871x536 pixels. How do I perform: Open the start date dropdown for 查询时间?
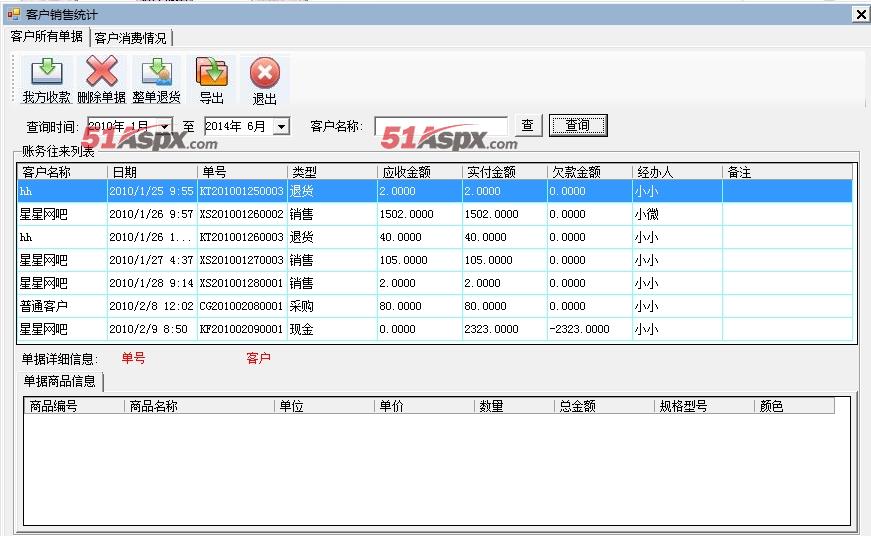click(x=165, y=127)
